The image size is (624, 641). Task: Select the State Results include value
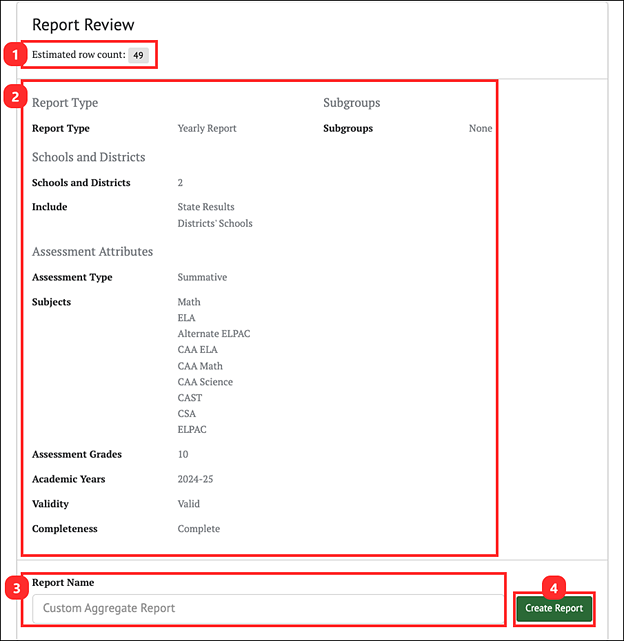coord(206,208)
